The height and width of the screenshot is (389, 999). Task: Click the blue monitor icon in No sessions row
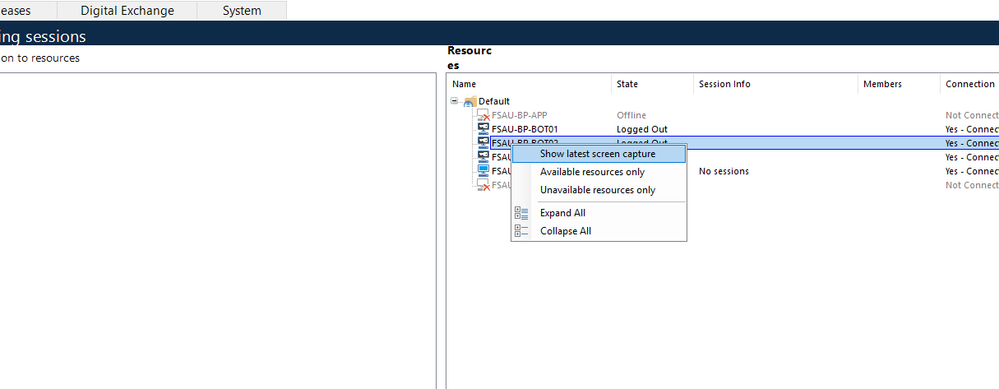point(484,171)
